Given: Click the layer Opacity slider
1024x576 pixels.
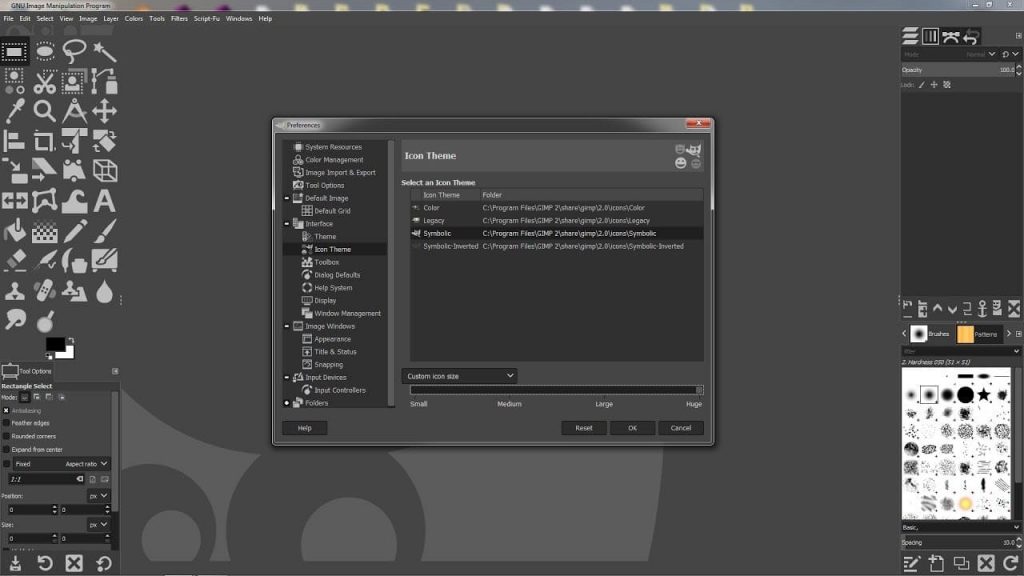Looking at the screenshot, I should pos(959,70).
